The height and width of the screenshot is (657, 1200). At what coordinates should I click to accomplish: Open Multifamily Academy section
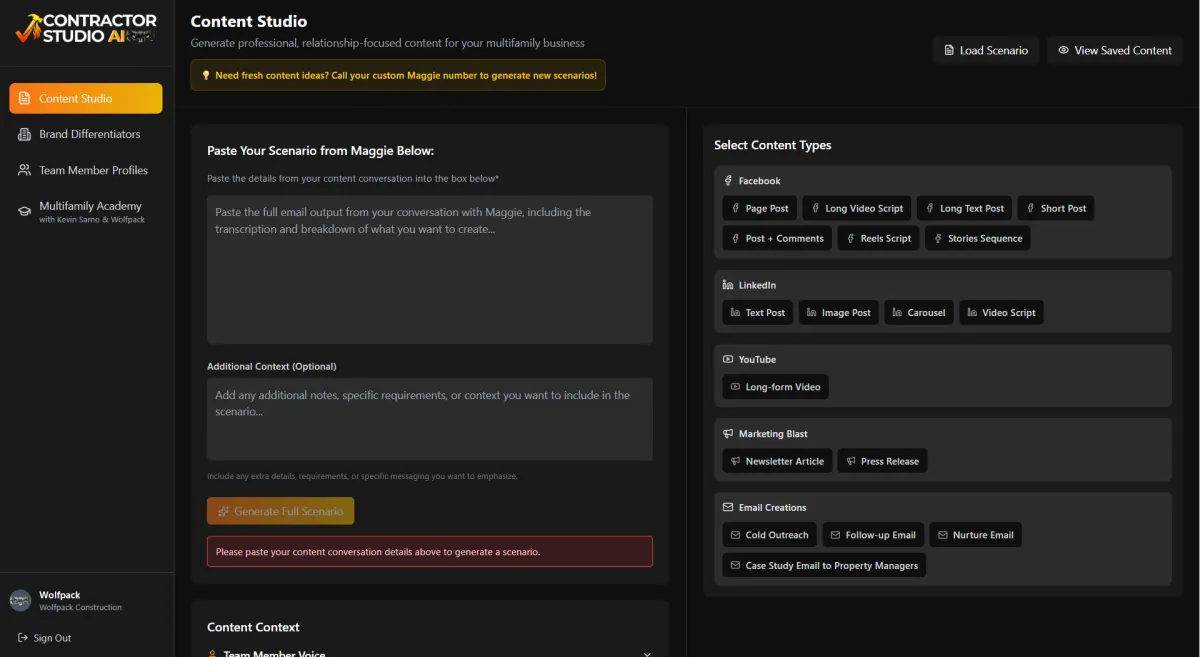click(x=86, y=211)
